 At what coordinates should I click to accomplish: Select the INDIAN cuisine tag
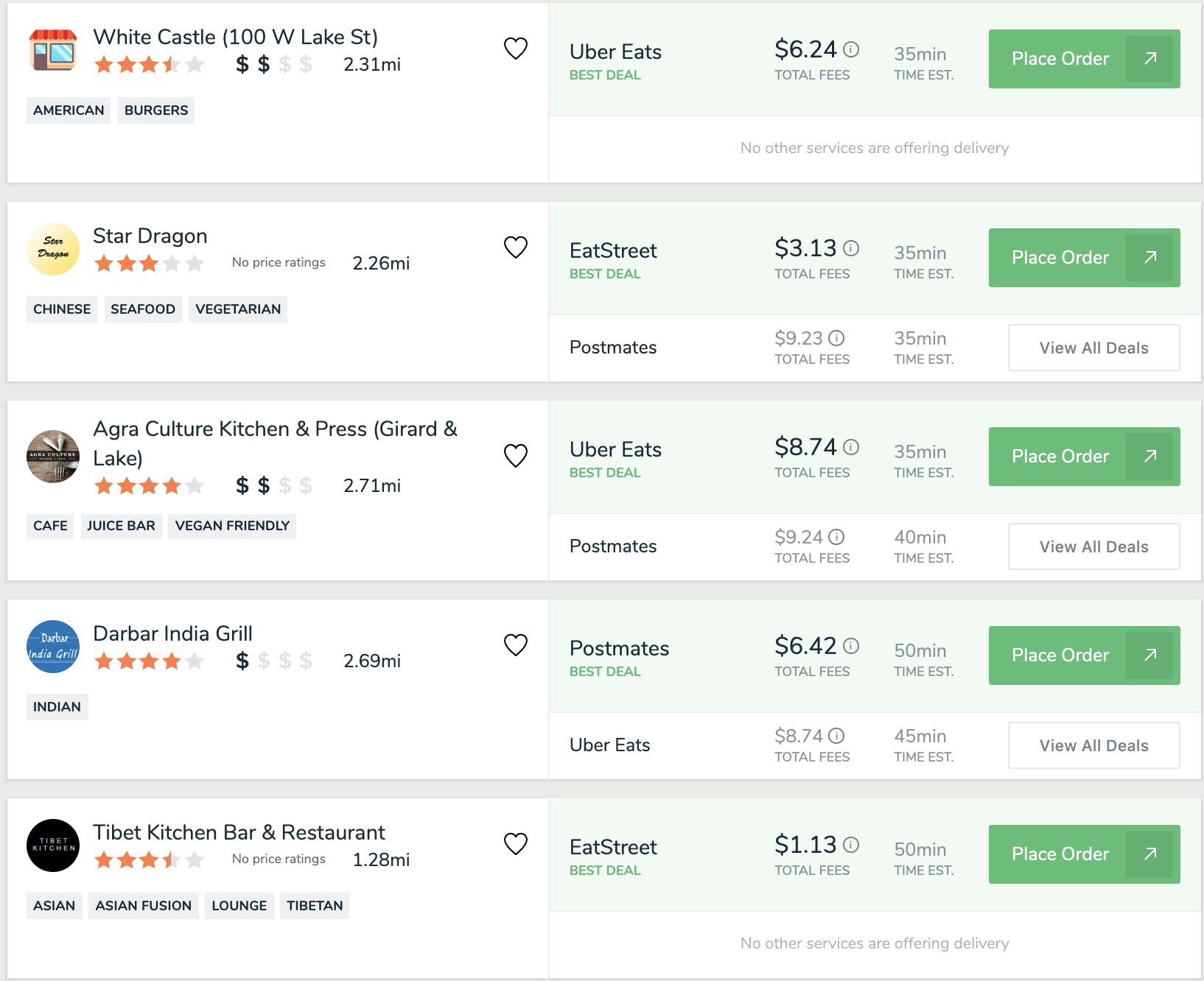[x=57, y=707]
